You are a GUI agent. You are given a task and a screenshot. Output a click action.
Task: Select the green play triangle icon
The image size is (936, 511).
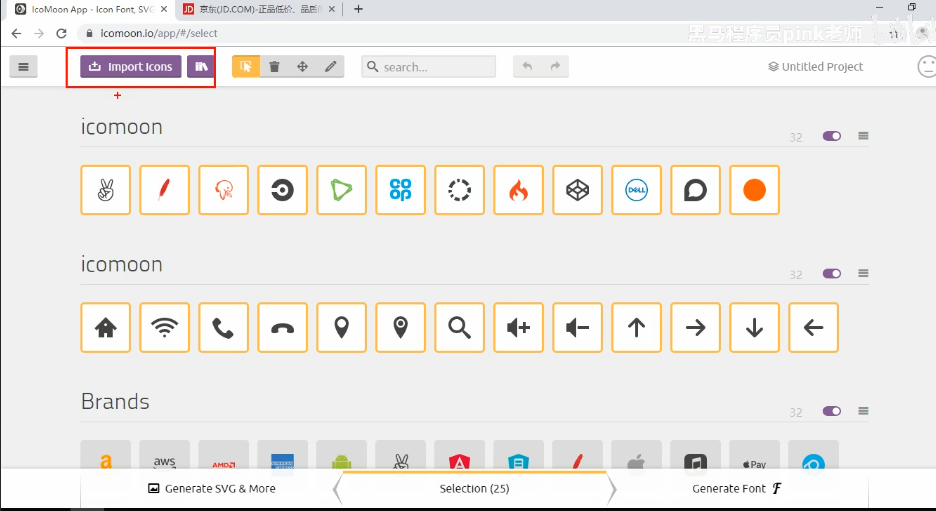pyautogui.click(x=341, y=190)
